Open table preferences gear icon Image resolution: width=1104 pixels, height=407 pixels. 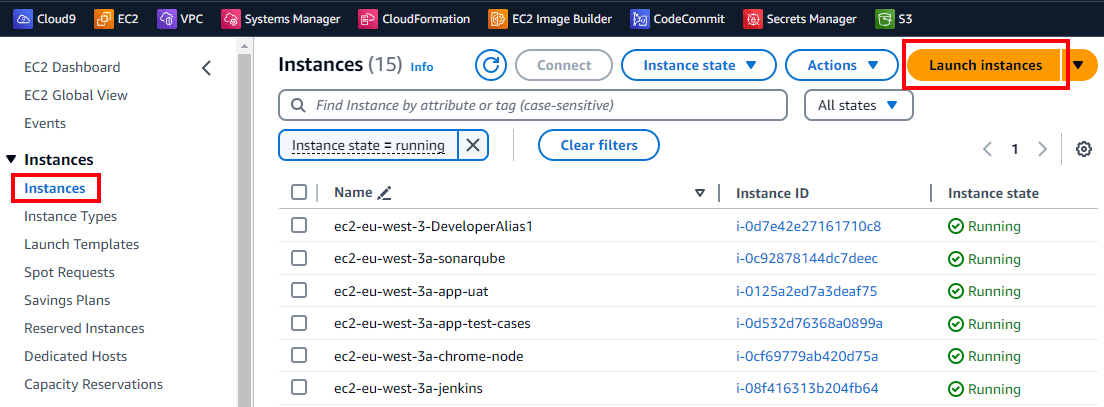[1084, 149]
